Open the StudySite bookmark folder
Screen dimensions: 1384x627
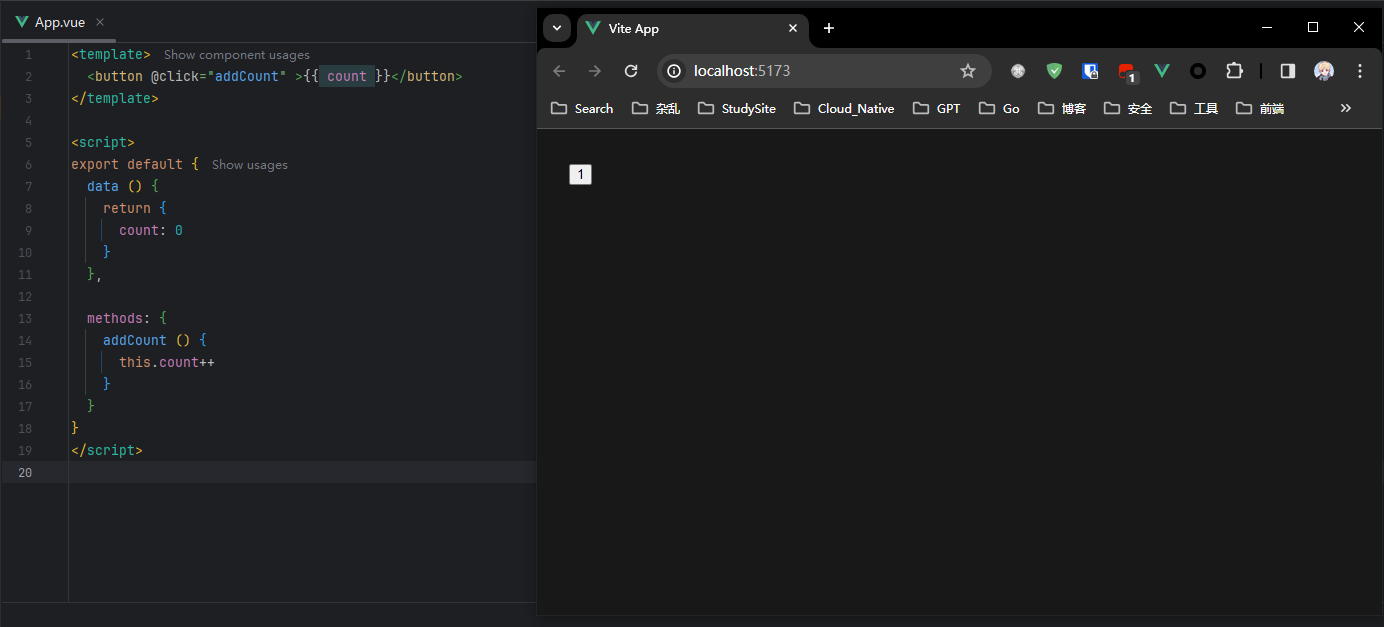point(737,108)
